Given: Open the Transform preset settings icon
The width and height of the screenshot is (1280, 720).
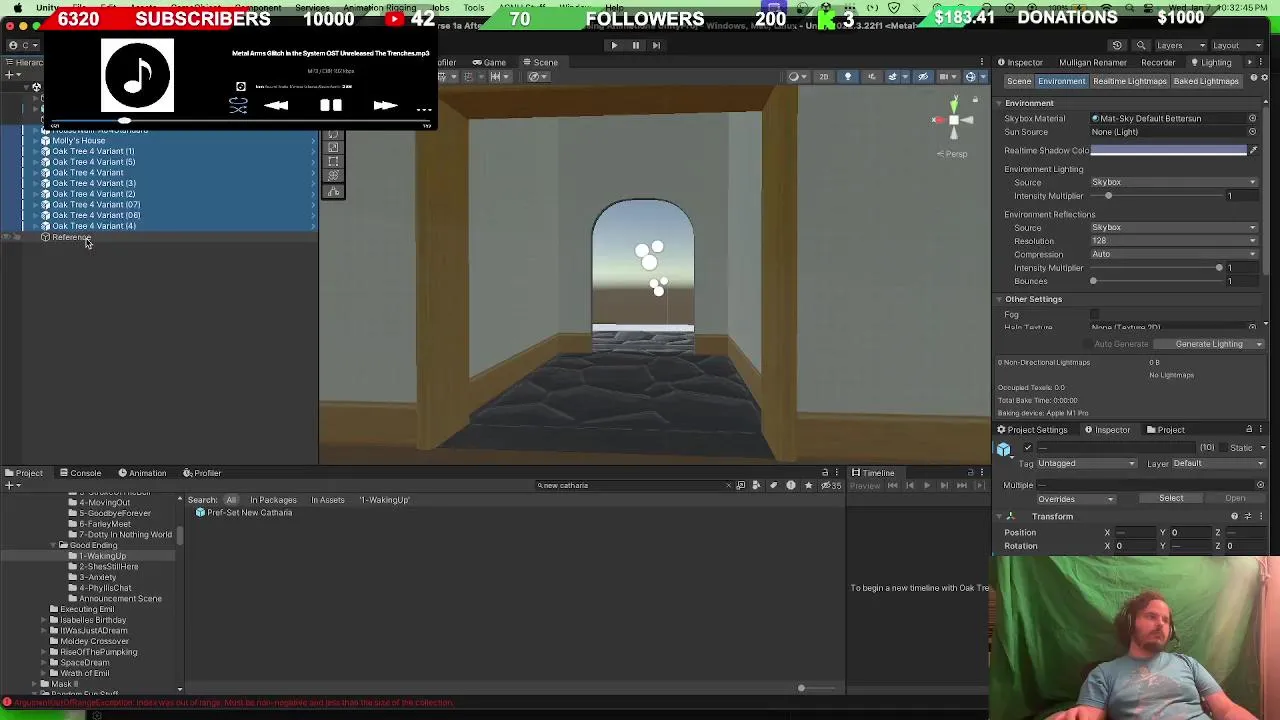Looking at the screenshot, I should tap(1246, 517).
